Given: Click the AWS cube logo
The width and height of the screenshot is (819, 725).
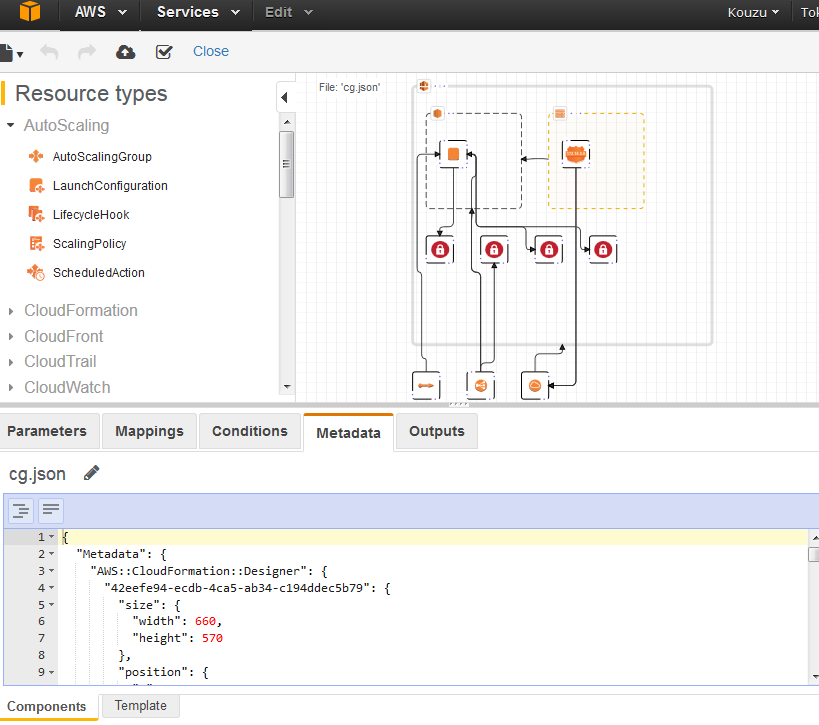Looking at the screenshot, I should tap(30, 11).
